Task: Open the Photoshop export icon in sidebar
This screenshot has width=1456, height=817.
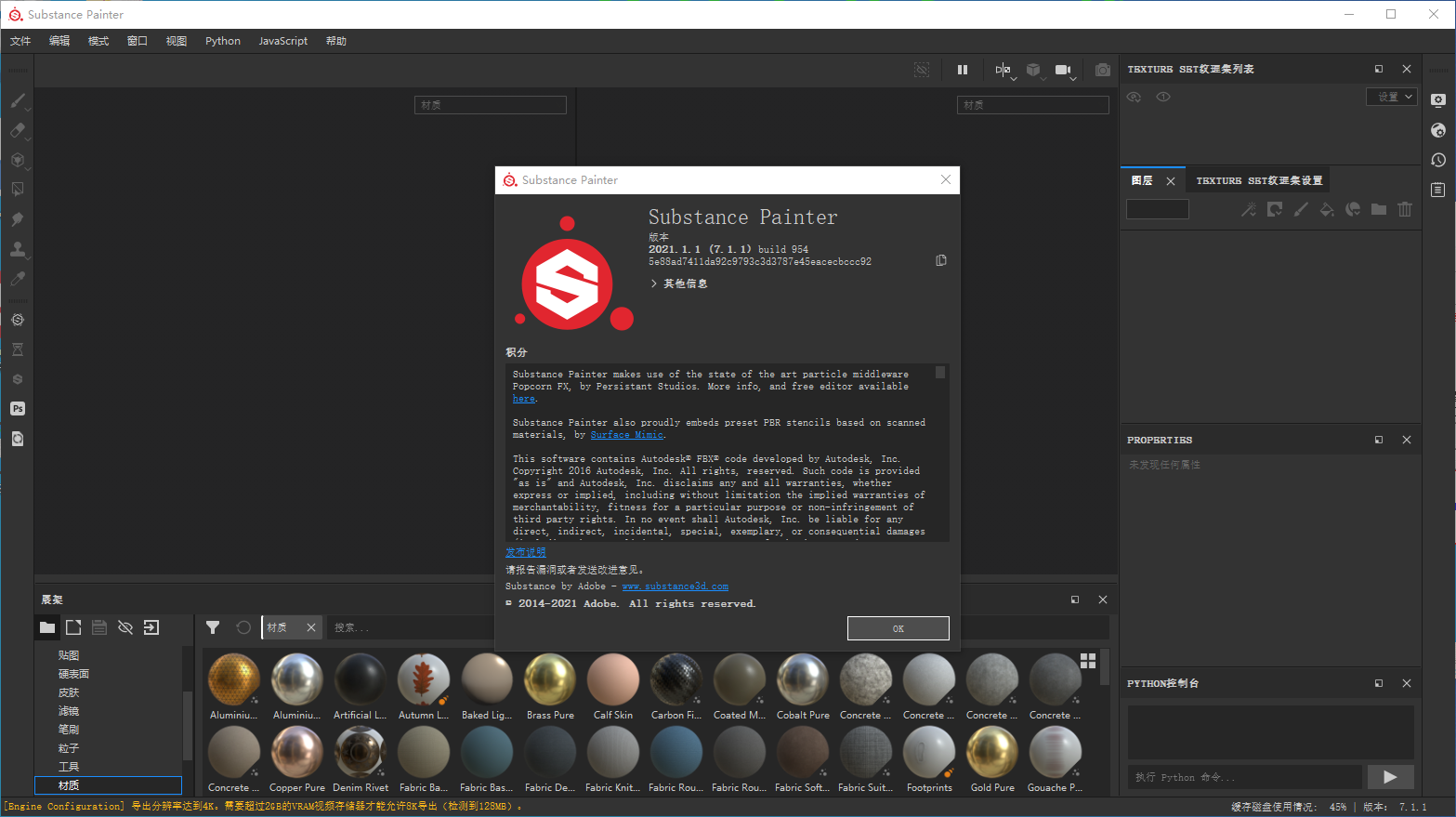Action: 17,408
